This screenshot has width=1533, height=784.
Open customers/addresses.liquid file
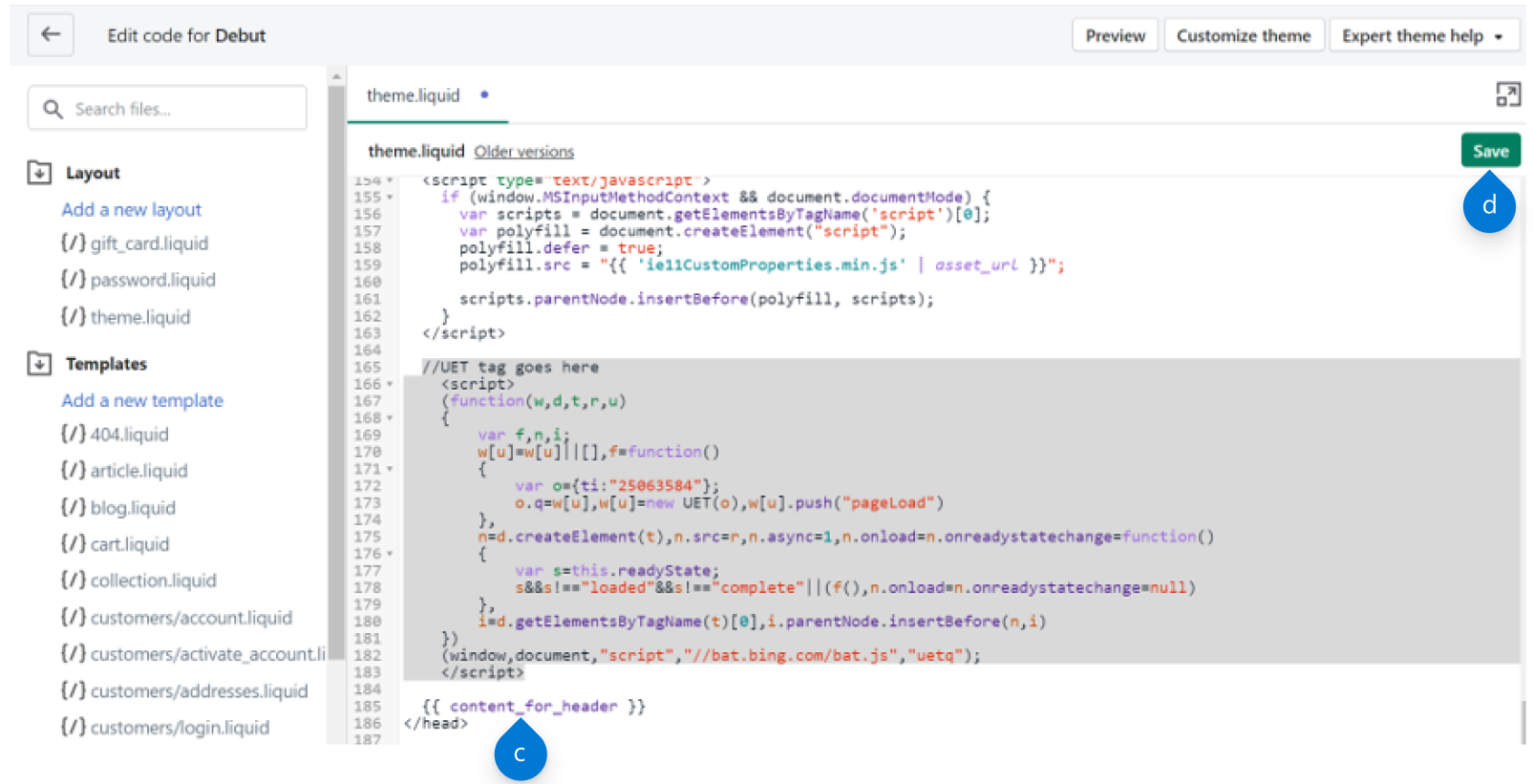click(x=184, y=691)
